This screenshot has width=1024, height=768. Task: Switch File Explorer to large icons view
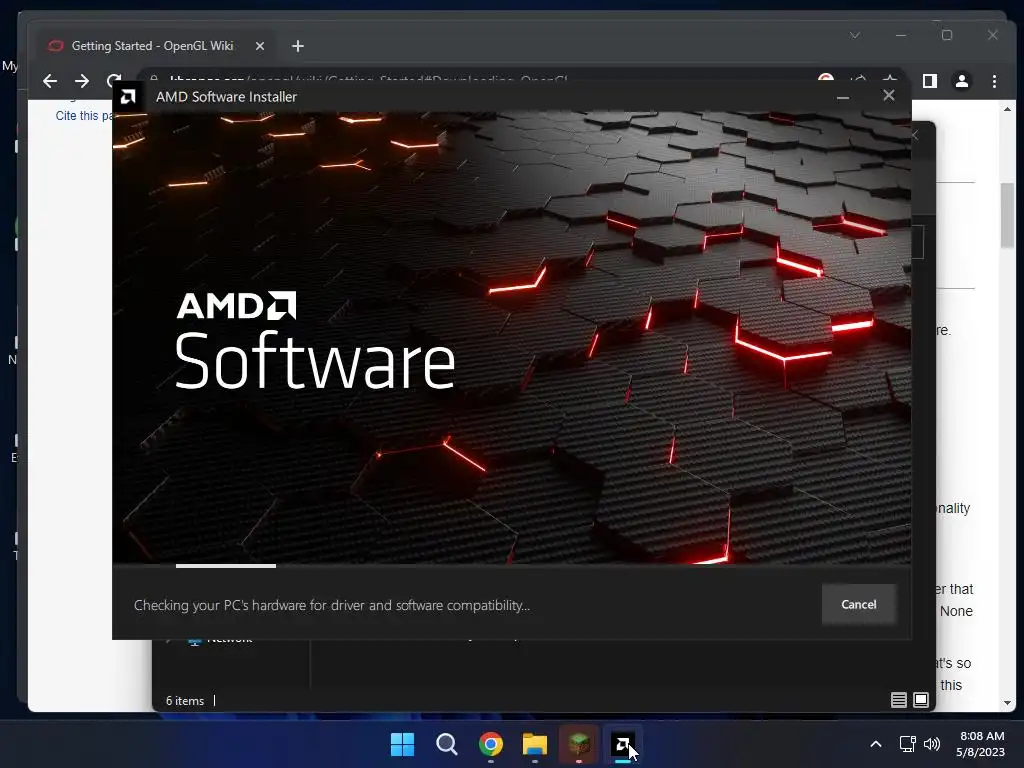coord(921,700)
